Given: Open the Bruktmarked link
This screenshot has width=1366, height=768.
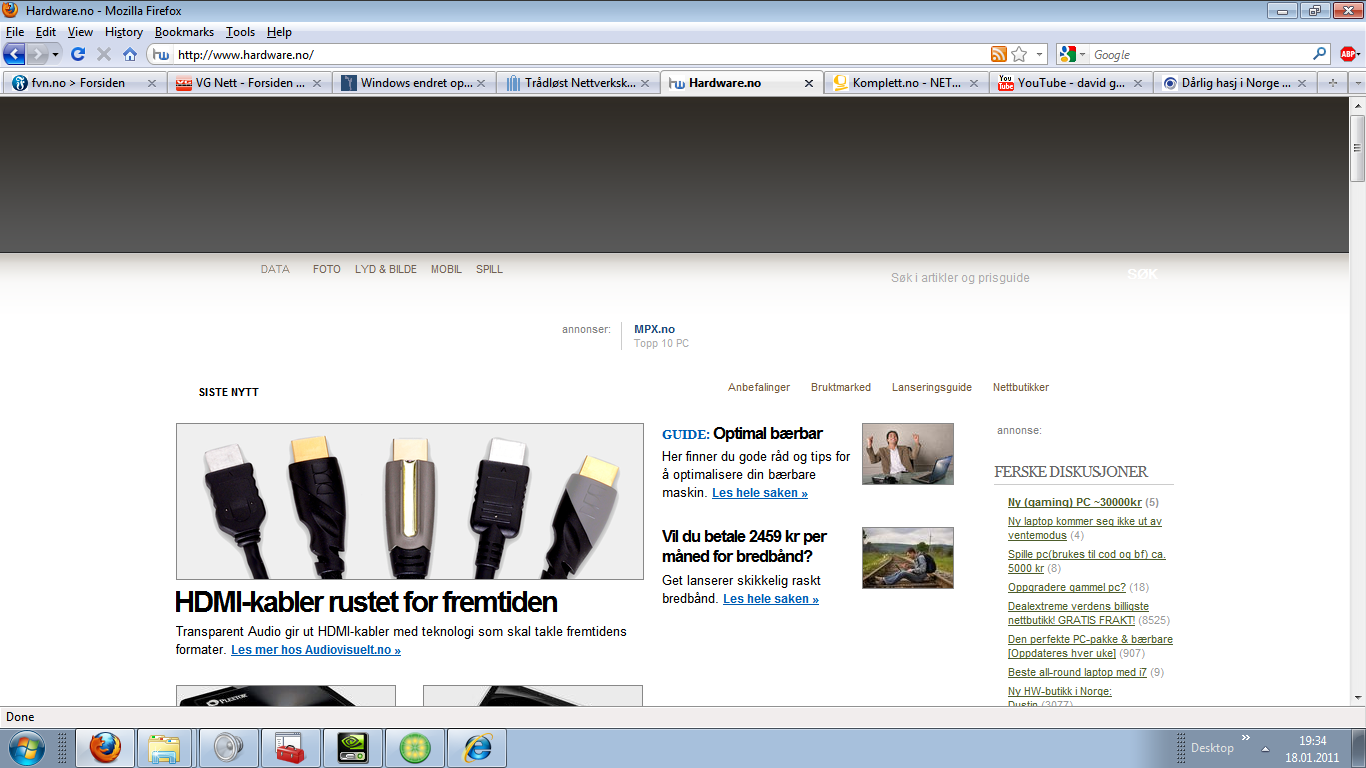Looking at the screenshot, I should [x=841, y=387].
